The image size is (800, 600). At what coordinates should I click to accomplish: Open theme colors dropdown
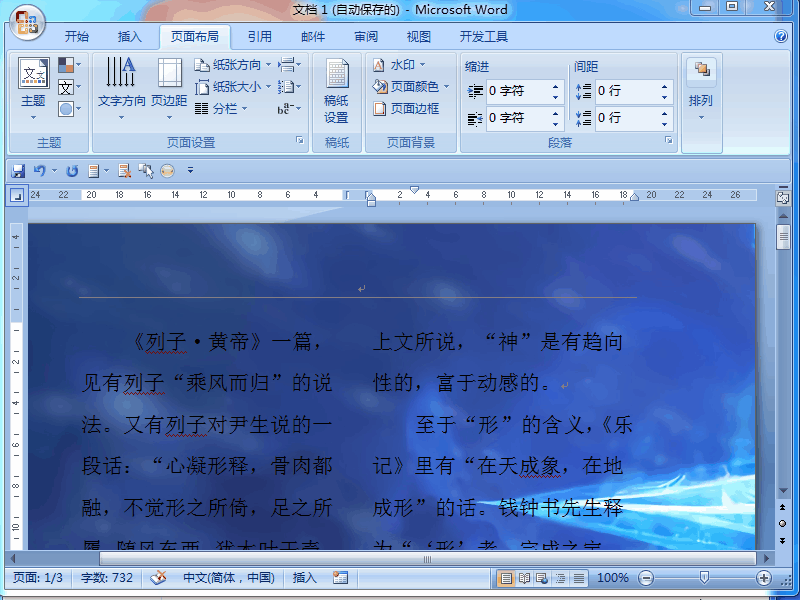[69, 65]
